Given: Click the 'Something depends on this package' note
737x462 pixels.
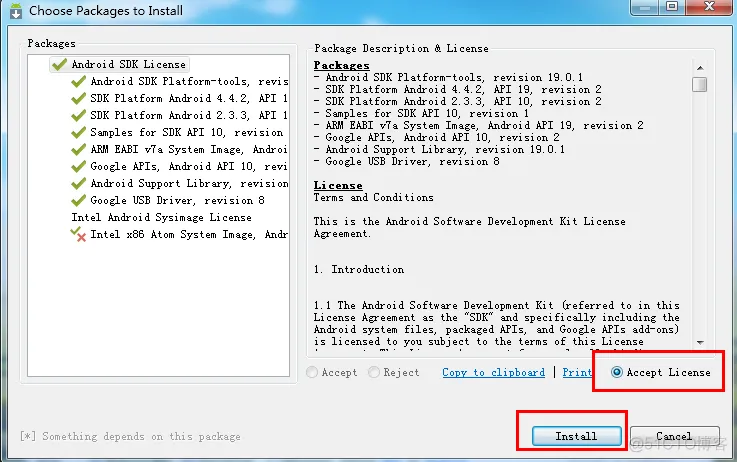Looking at the screenshot, I should click(130, 437).
